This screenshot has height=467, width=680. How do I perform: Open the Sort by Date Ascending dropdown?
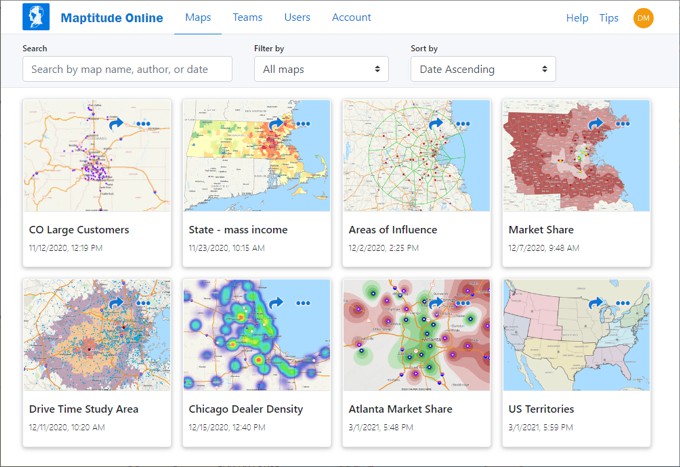pos(483,69)
